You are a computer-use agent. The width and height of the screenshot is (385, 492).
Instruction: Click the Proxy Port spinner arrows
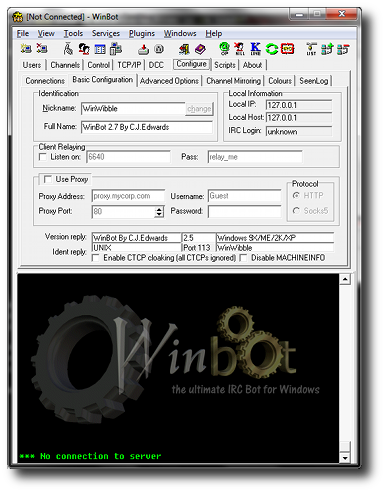[x=159, y=212]
